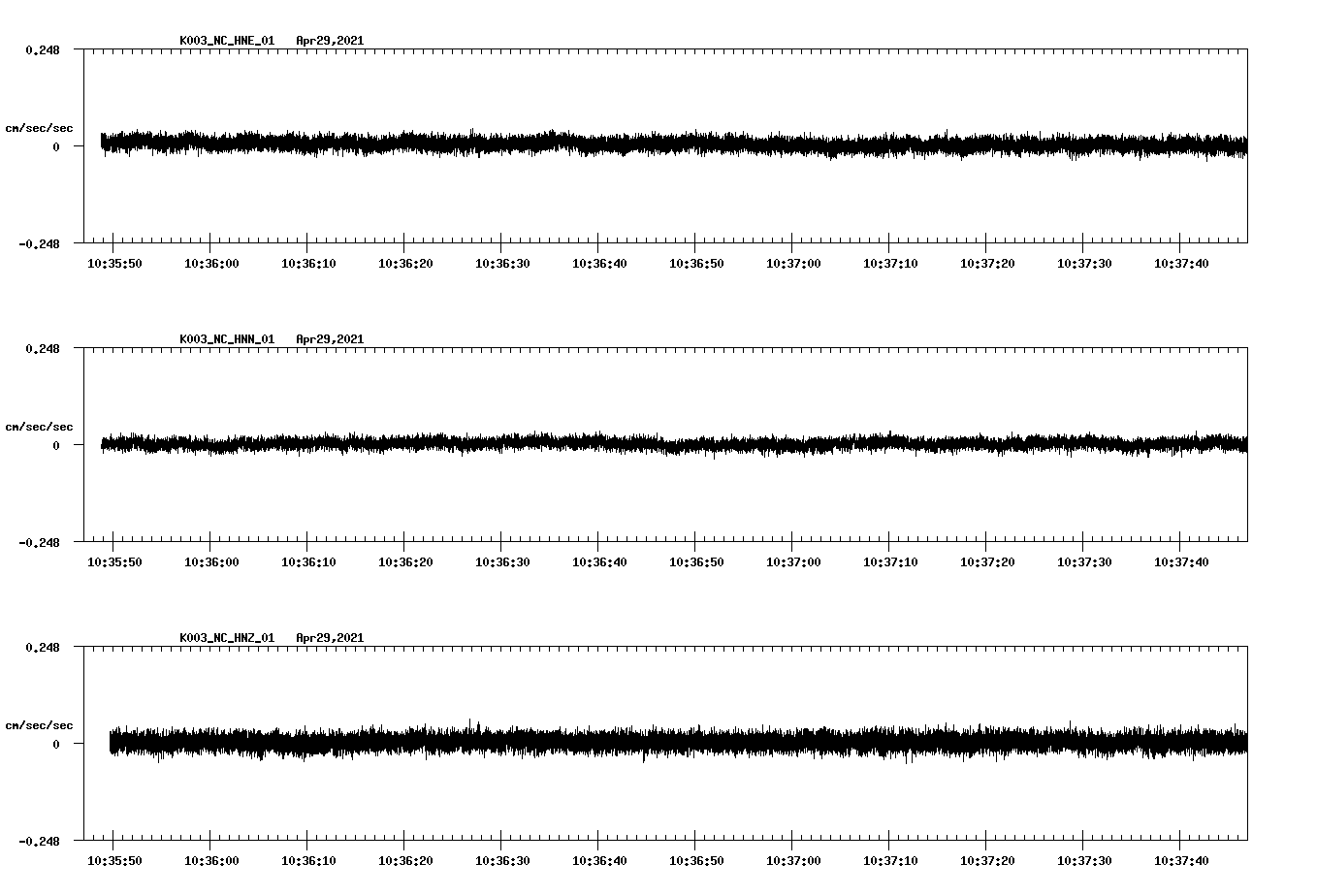Viewport: 1317px width, 896px height.
Task: Select the K003_NC_HNZ_01 channel label
Action: tap(225, 638)
